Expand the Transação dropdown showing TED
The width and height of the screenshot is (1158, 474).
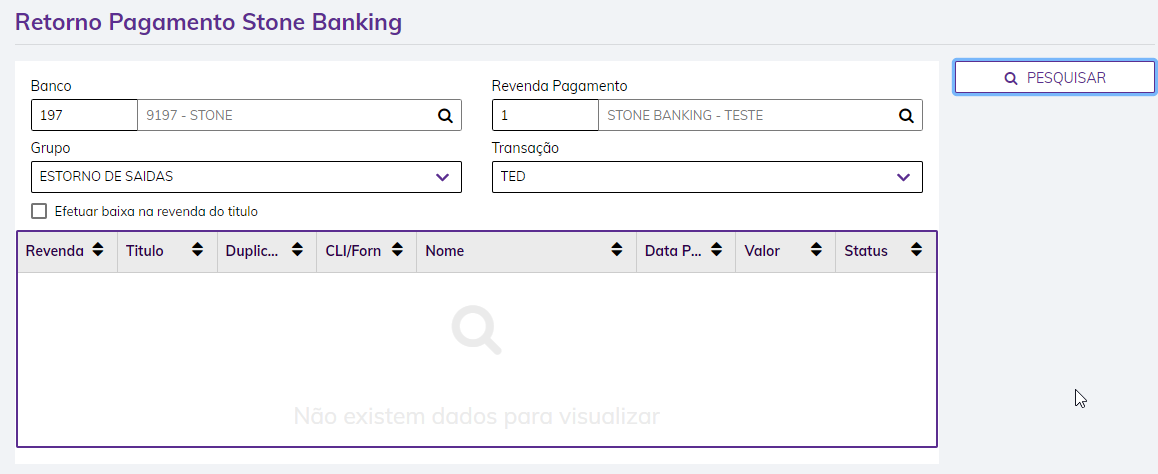click(x=707, y=177)
